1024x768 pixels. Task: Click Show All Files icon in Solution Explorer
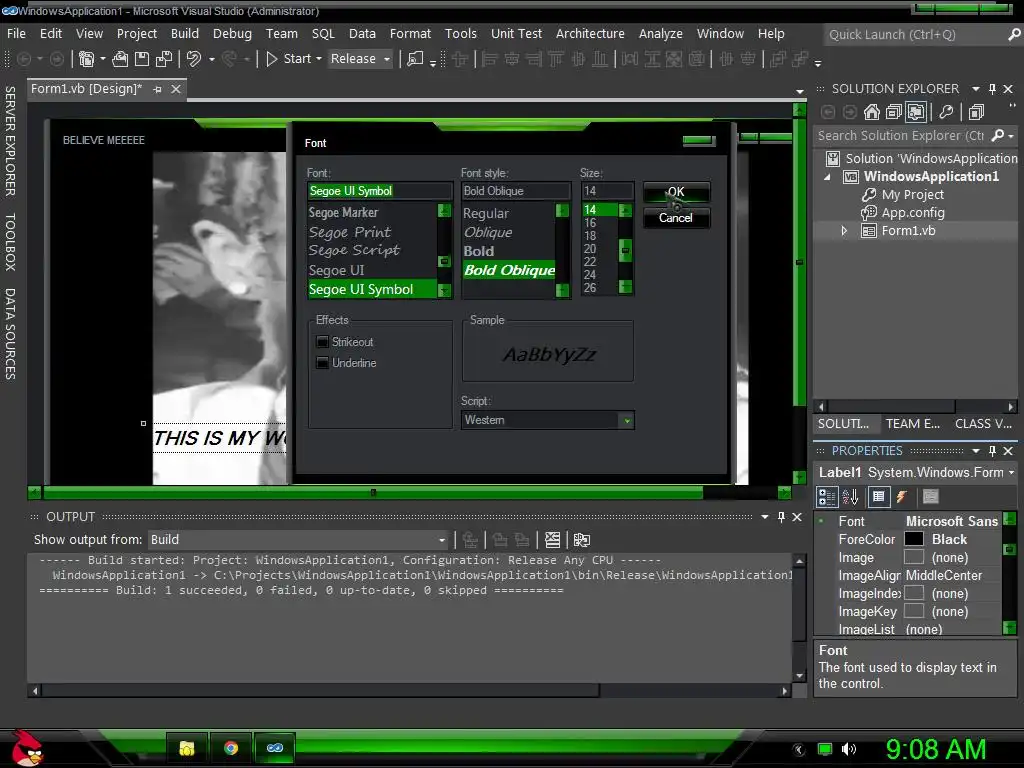[916, 112]
